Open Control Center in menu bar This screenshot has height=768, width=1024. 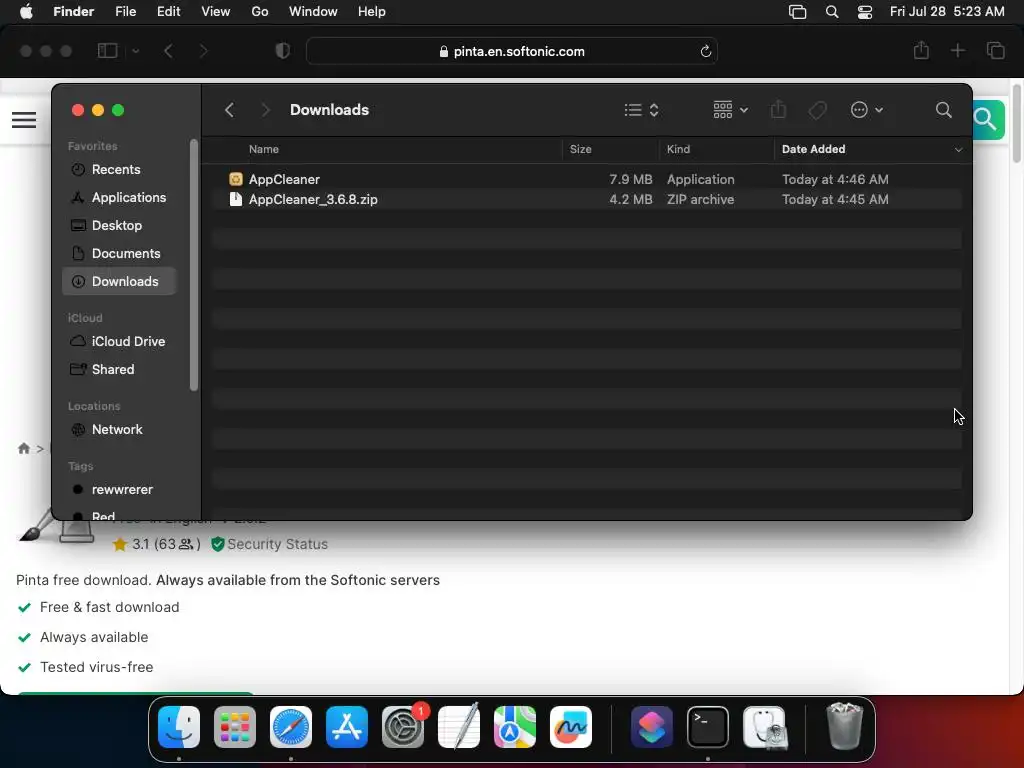tap(865, 11)
